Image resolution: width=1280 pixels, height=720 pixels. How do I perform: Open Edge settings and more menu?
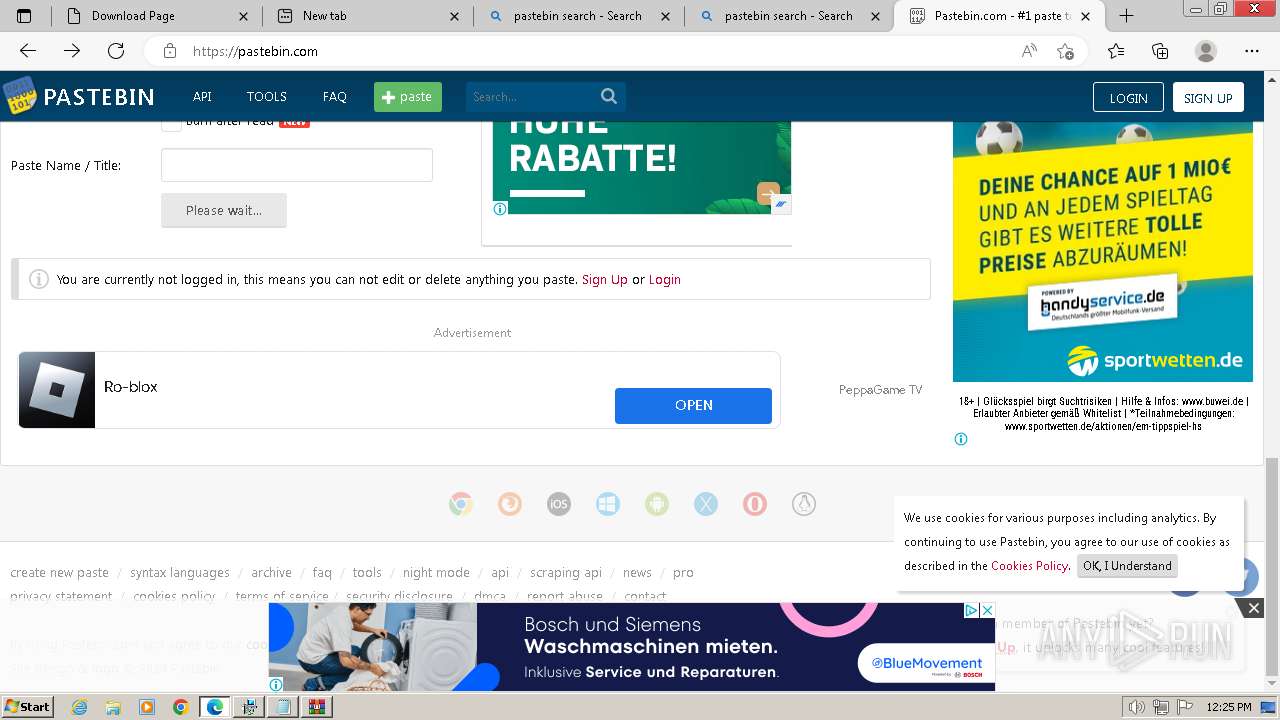tap(1252, 51)
